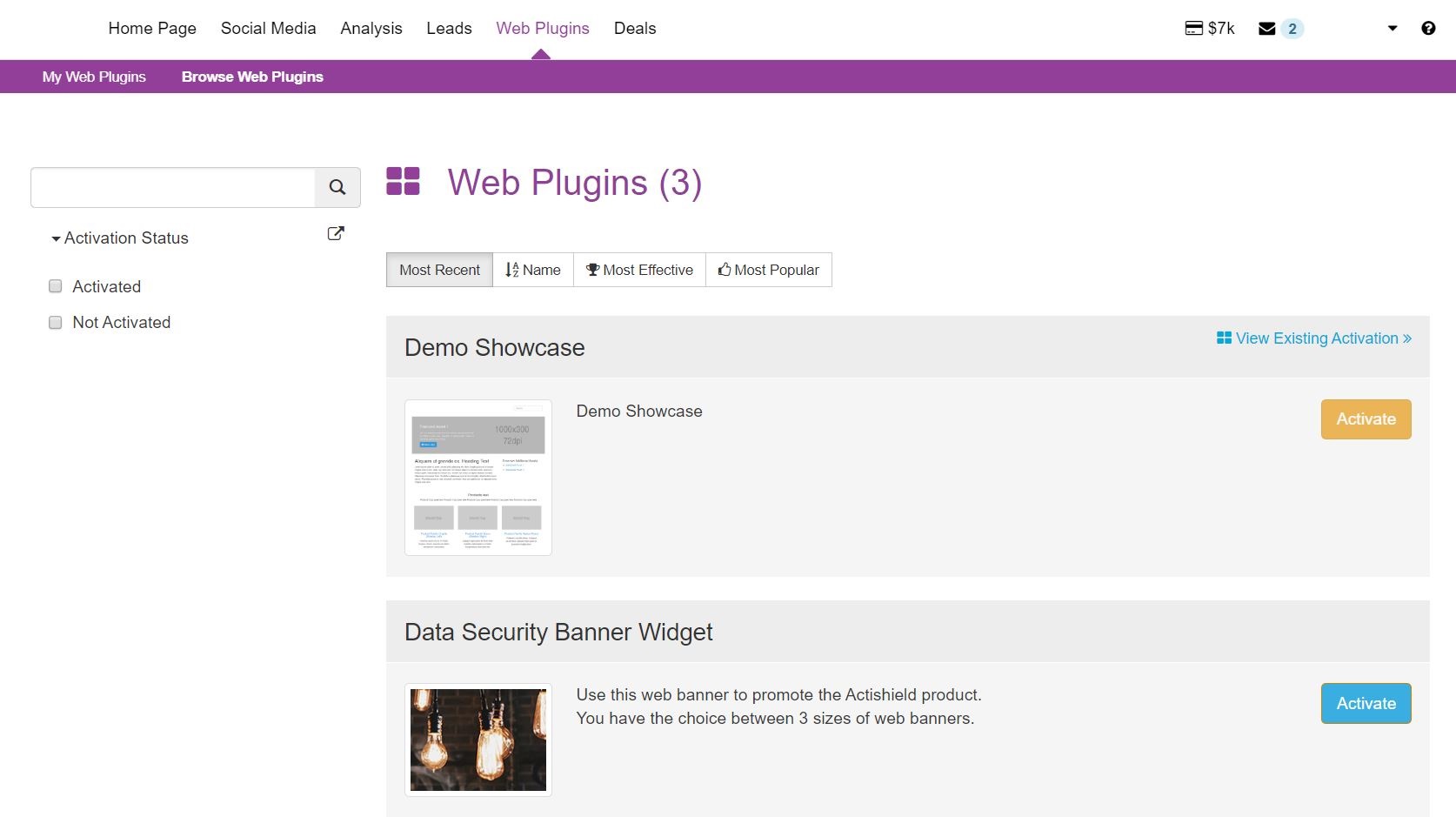
Task: Click the external link icon beside Activation Status
Action: tap(335, 233)
